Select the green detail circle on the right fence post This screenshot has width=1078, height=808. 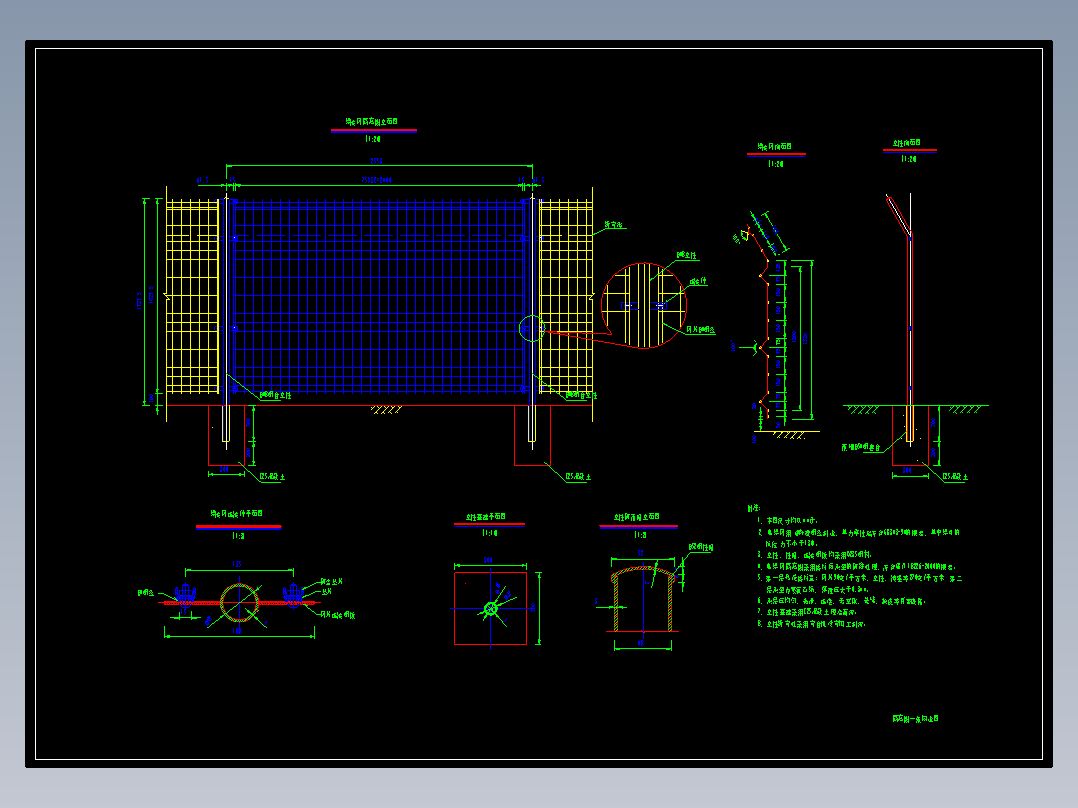tap(532, 328)
